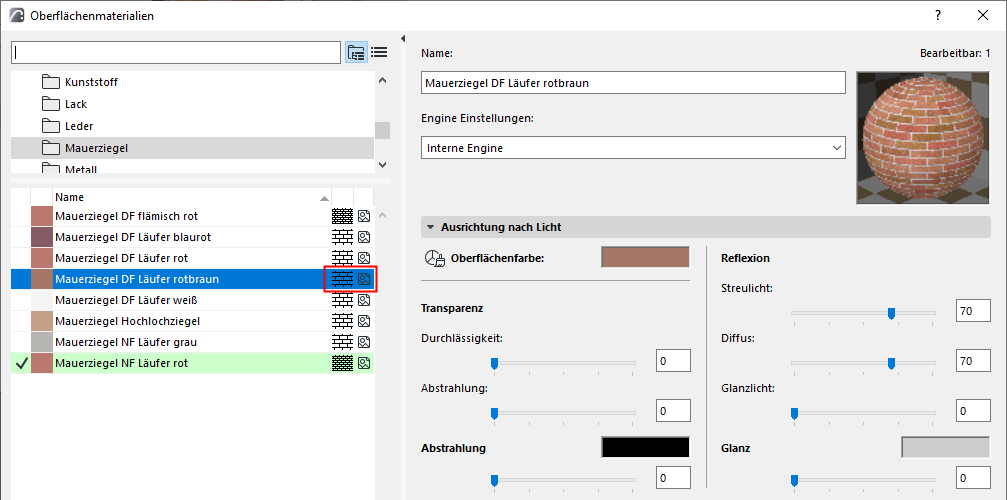The image size is (1007, 500).
Task: Click the Diffus value field
Action: point(973,361)
